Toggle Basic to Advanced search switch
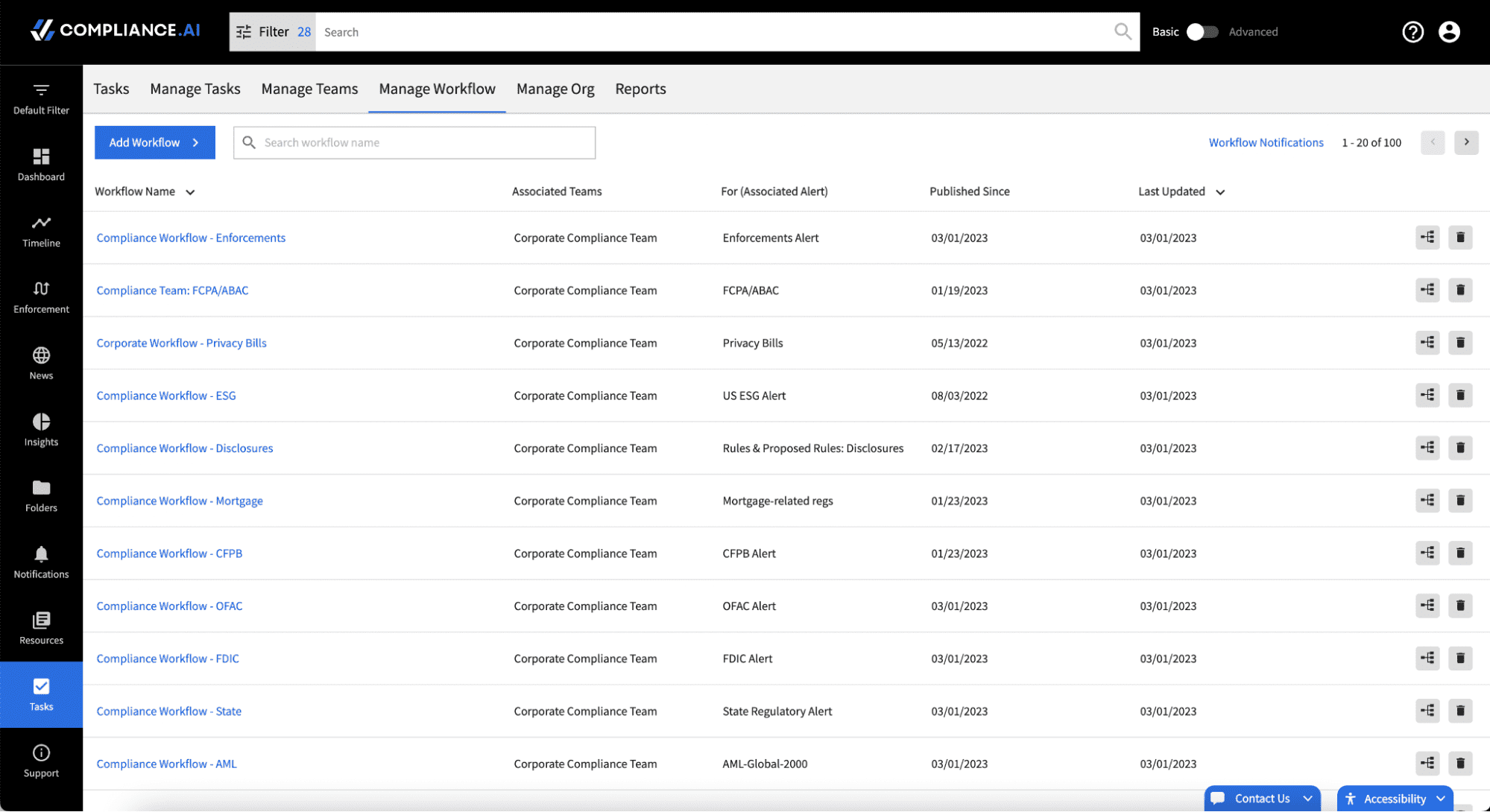Viewport: 1490px width, 812px height. [1202, 32]
